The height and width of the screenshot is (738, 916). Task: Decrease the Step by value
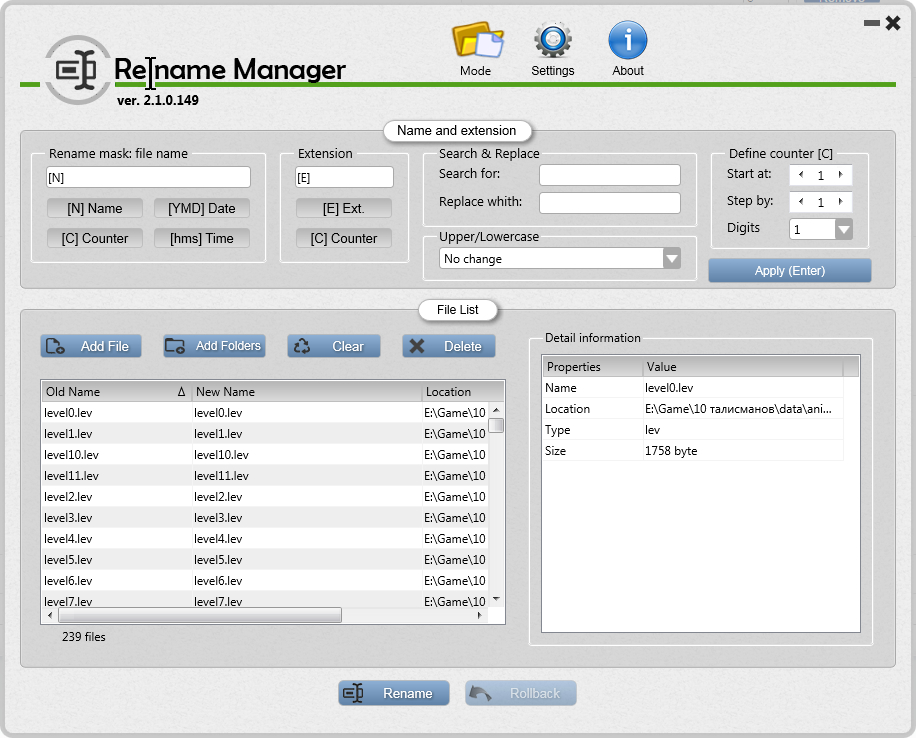(800, 202)
